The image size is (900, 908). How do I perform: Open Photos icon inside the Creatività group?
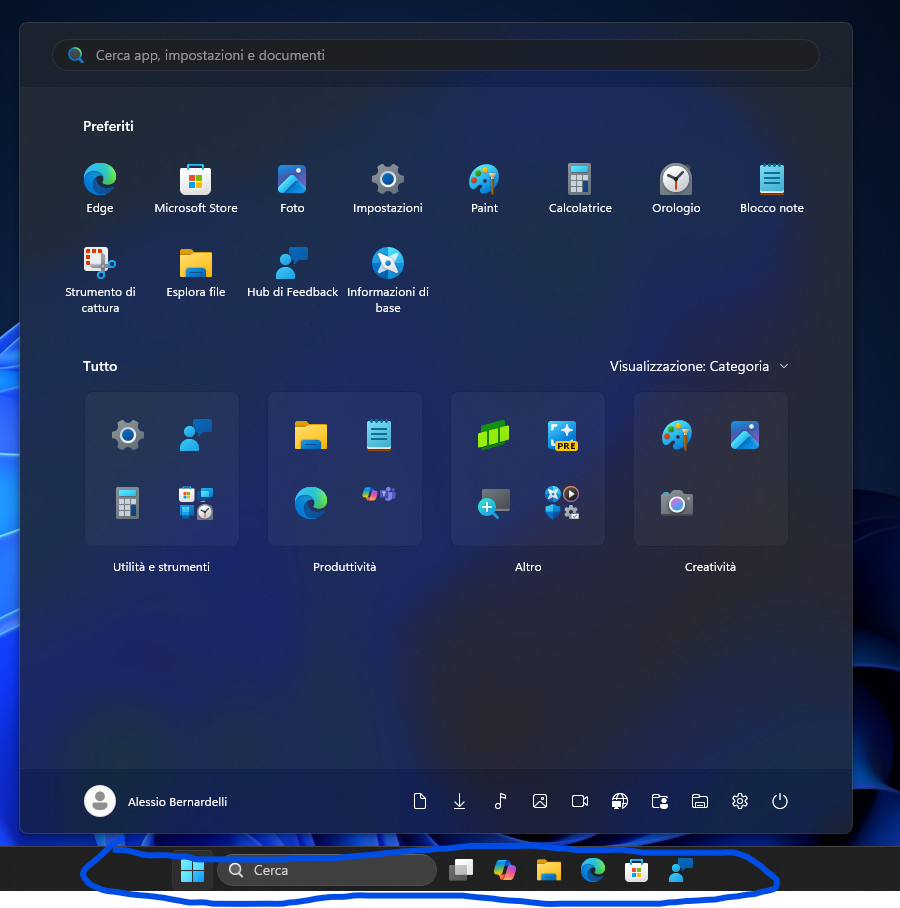[745, 435]
